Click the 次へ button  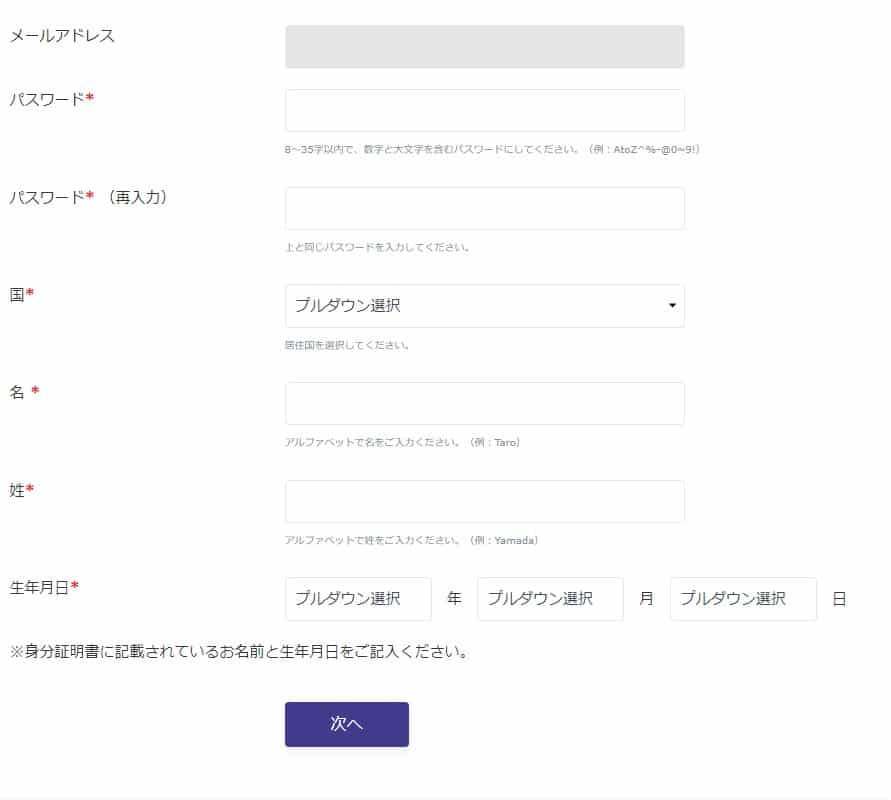(x=347, y=724)
